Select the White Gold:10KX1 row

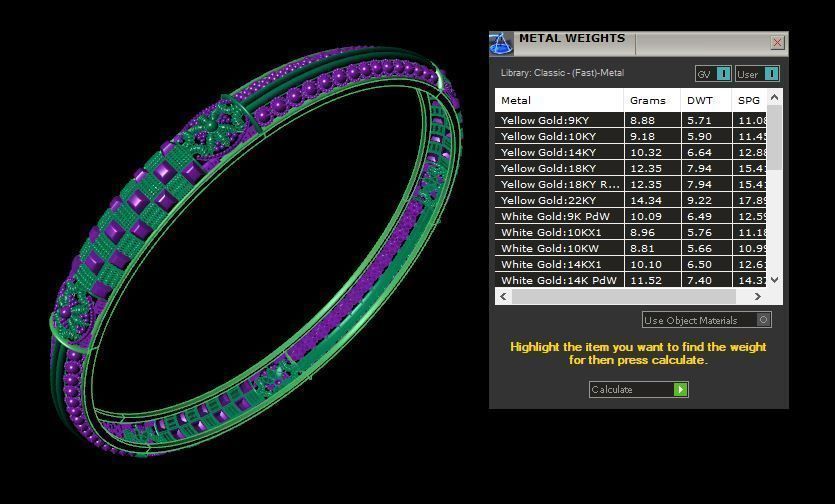[x=631, y=232]
